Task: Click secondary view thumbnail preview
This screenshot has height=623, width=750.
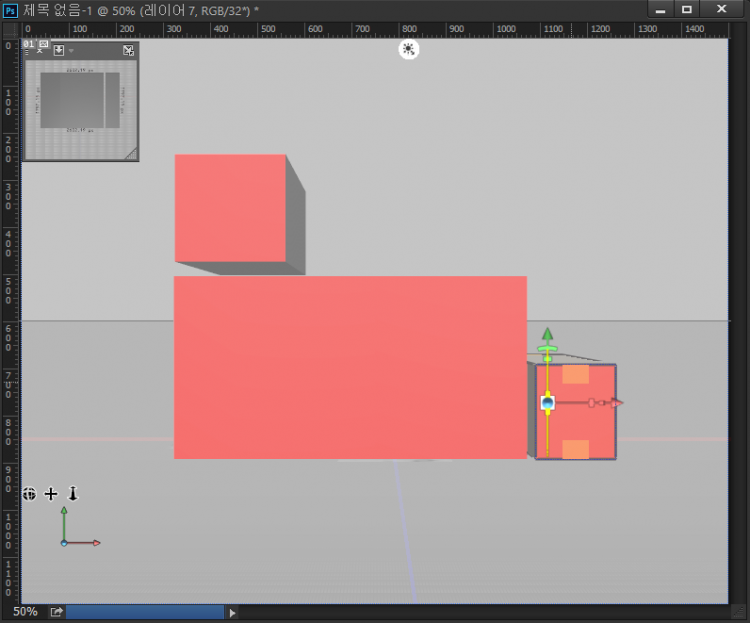Action: point(80,106)
